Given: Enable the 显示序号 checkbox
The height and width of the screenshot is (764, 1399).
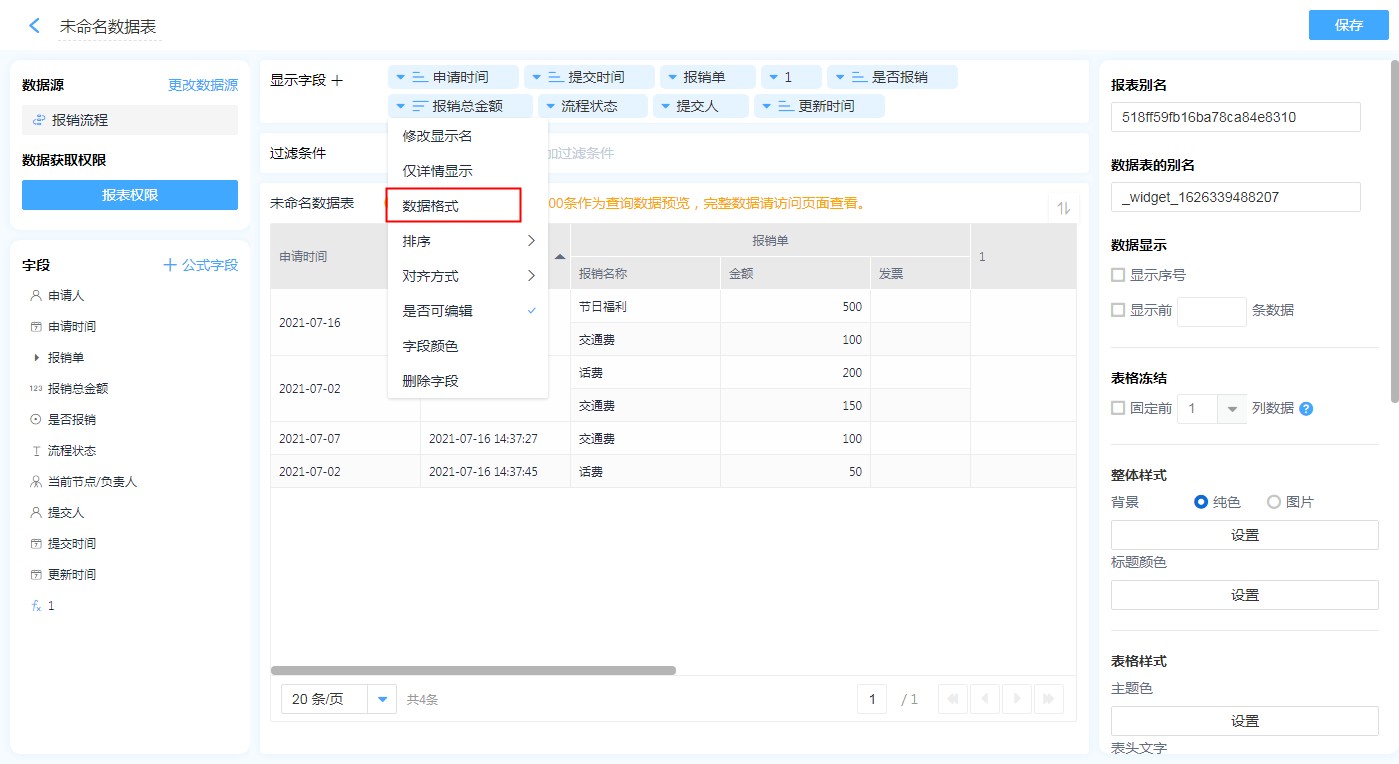Looking at the screenshot, I should coord(1119,275).
